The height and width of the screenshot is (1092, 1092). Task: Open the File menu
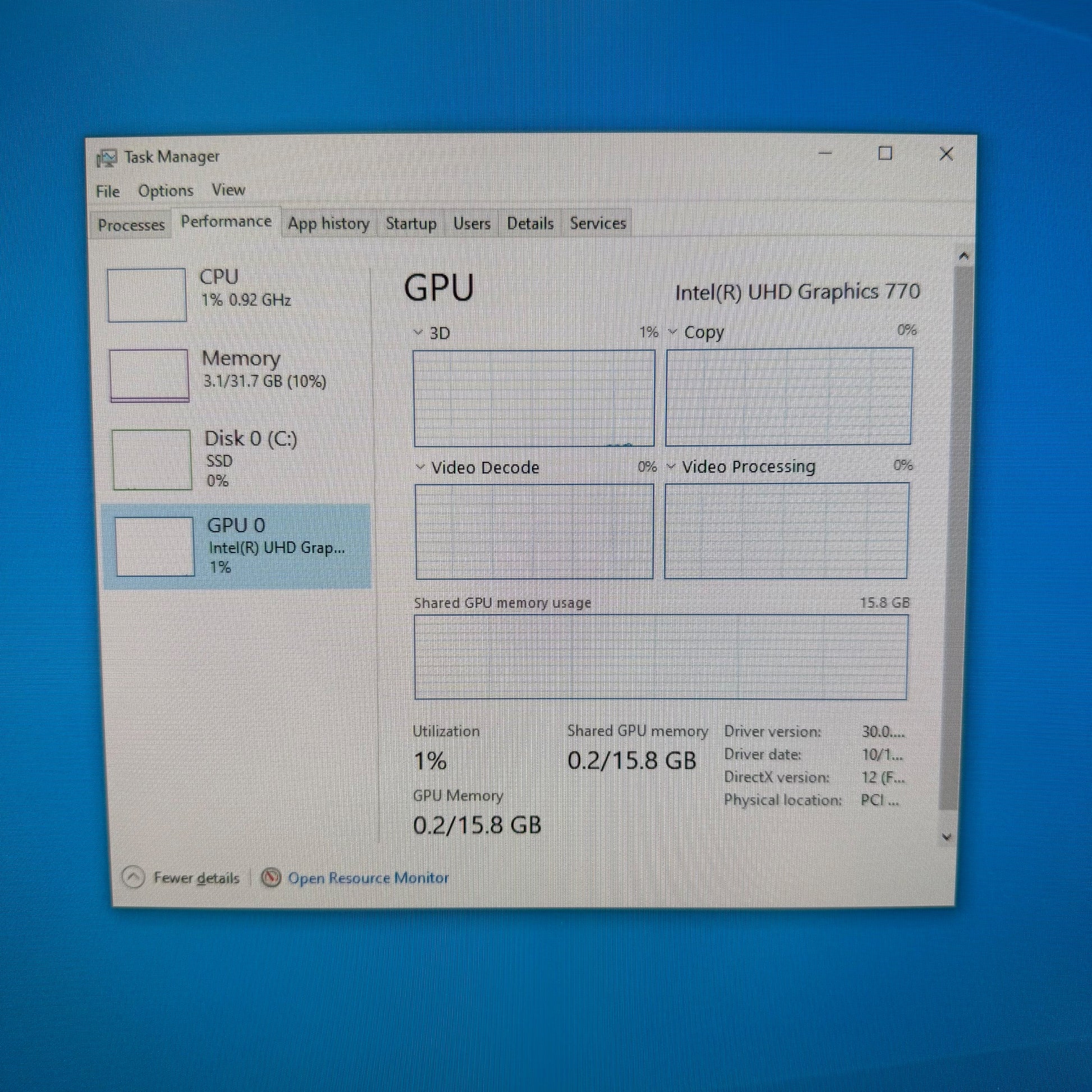coord(107,191)
